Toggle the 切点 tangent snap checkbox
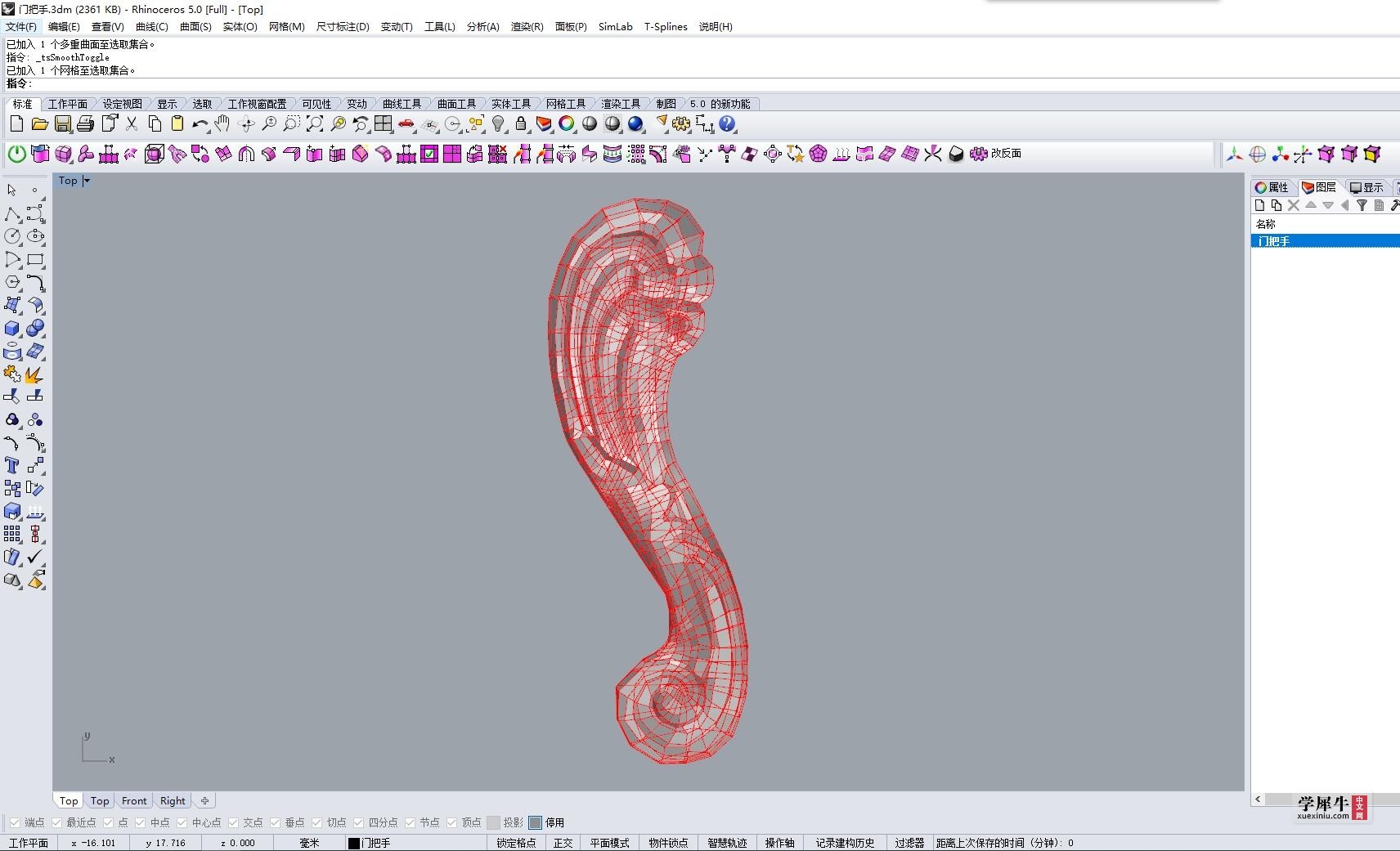 316,822
